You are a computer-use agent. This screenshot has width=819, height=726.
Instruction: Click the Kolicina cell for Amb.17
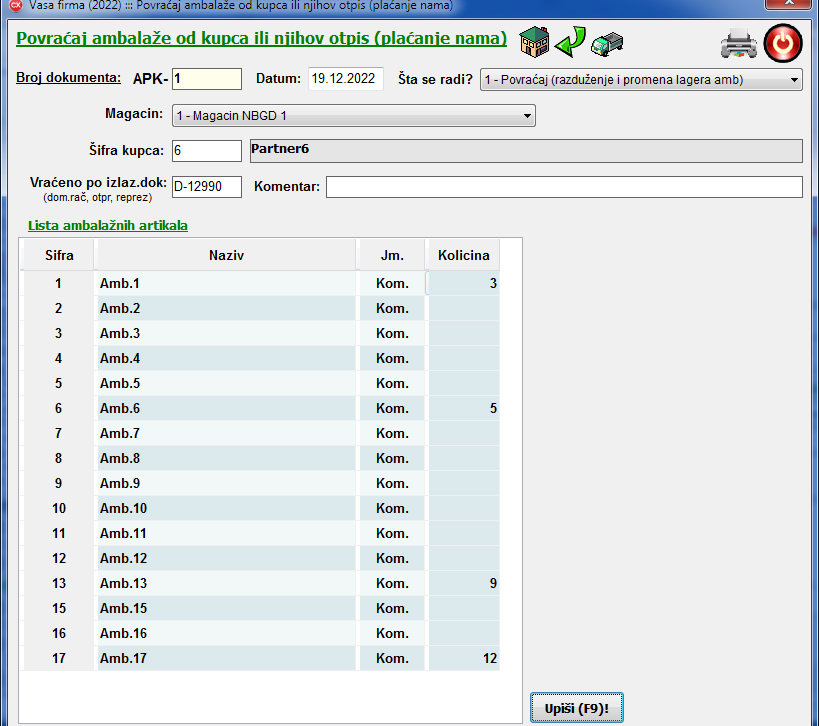[463, 659]
